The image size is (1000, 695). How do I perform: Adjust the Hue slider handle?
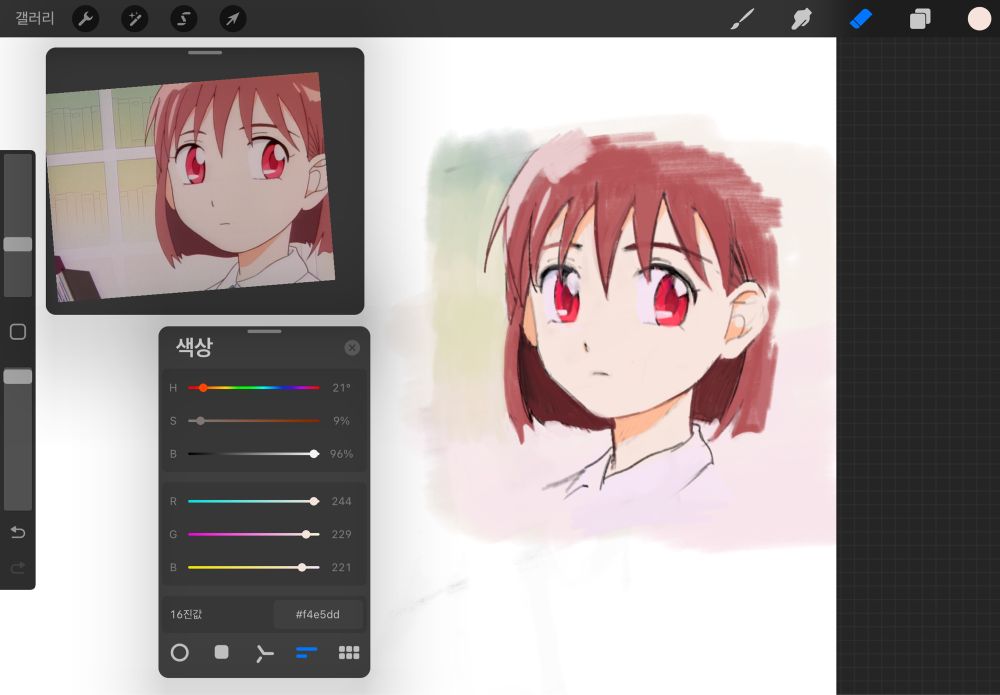pos(205,387)
